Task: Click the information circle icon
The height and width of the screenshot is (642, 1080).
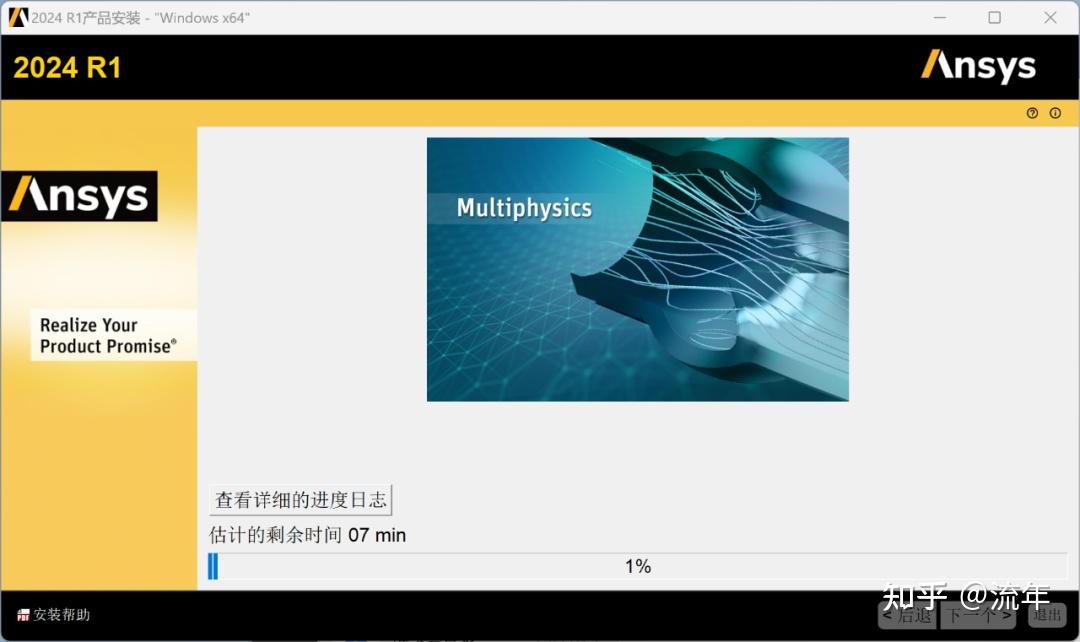Action: [1054, 113]
